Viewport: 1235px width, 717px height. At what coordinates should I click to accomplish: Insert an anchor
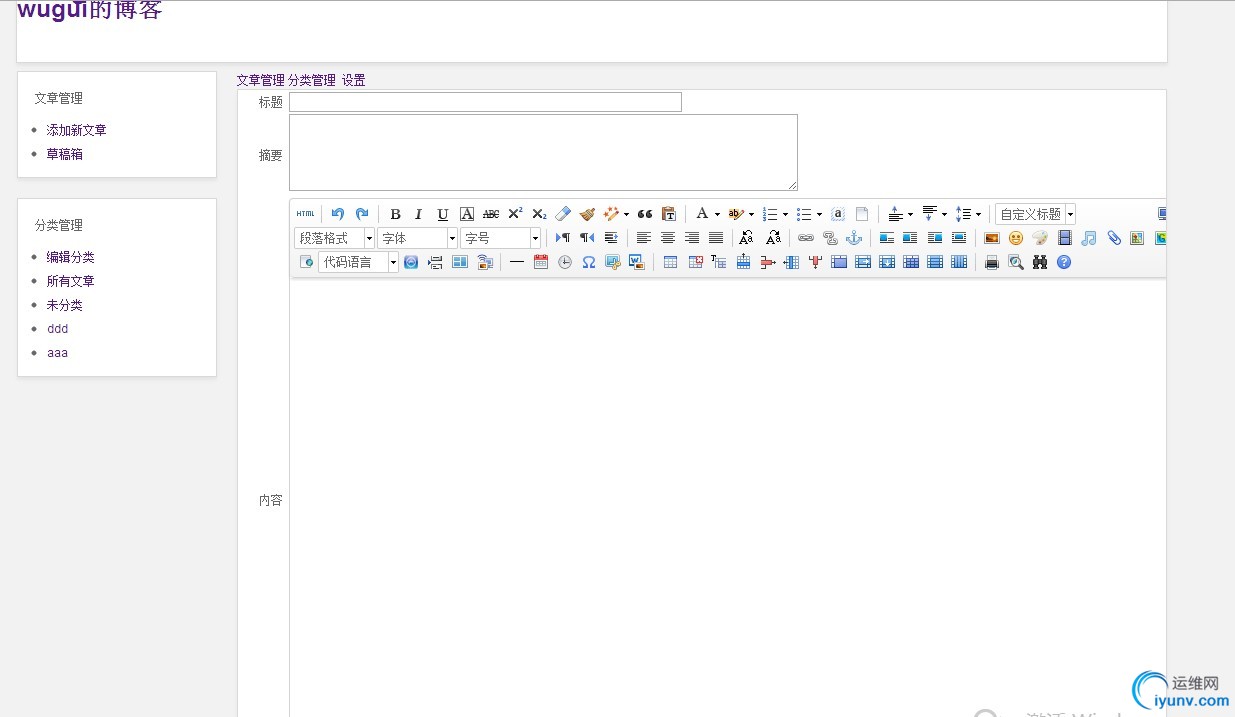pos(854,238)
